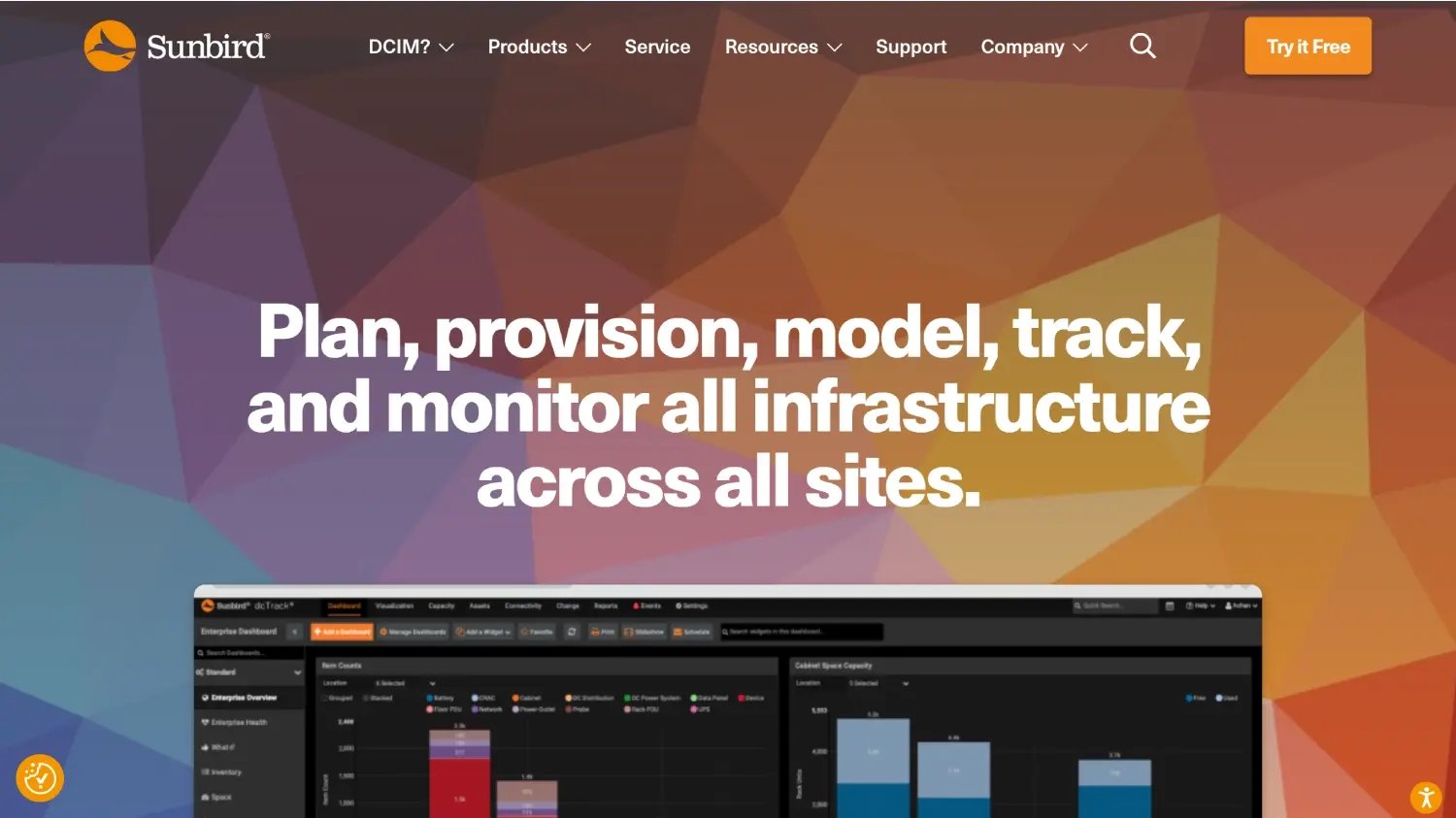
Task: Open the cookie preferences icon at bottom-left
Action: tap(40, 778)
